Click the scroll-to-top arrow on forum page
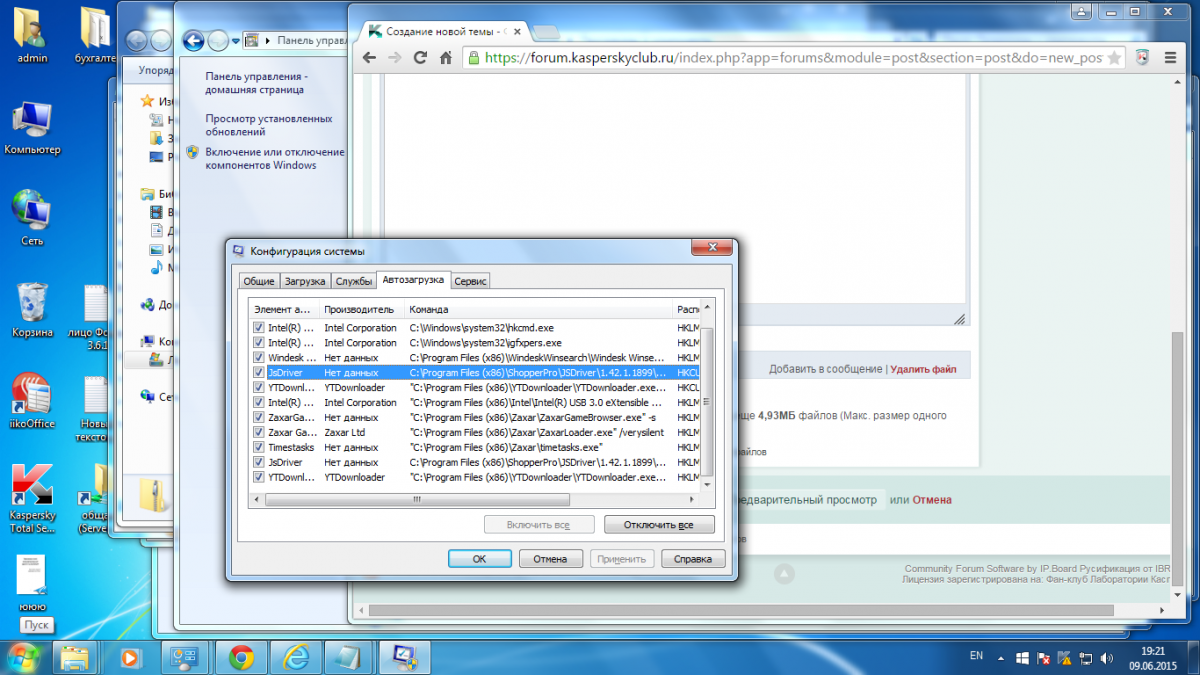This screenshot has height=675, width=1200. tap(785, 574)
